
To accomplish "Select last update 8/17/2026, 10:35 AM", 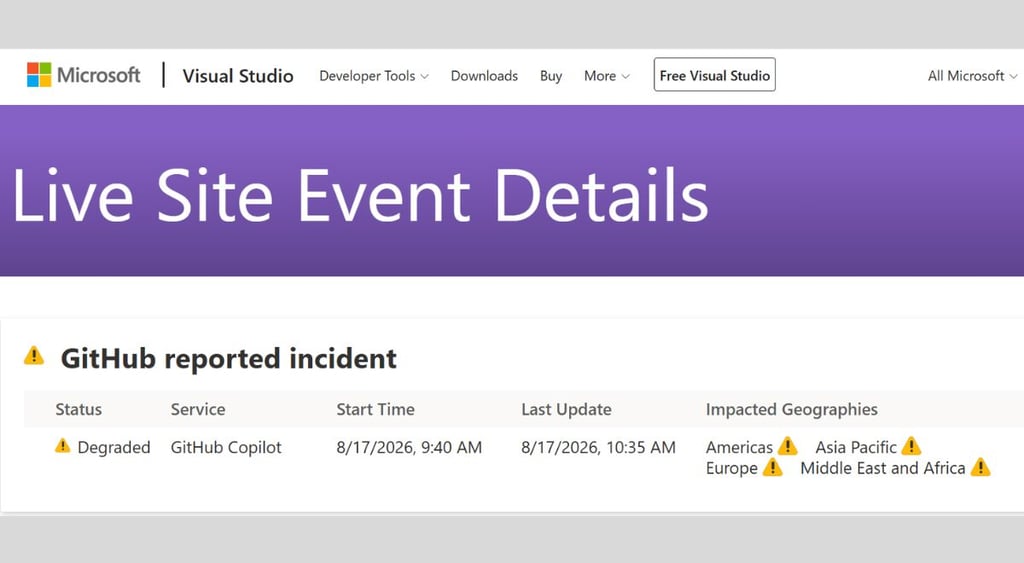I will click(x=598, y=447).
